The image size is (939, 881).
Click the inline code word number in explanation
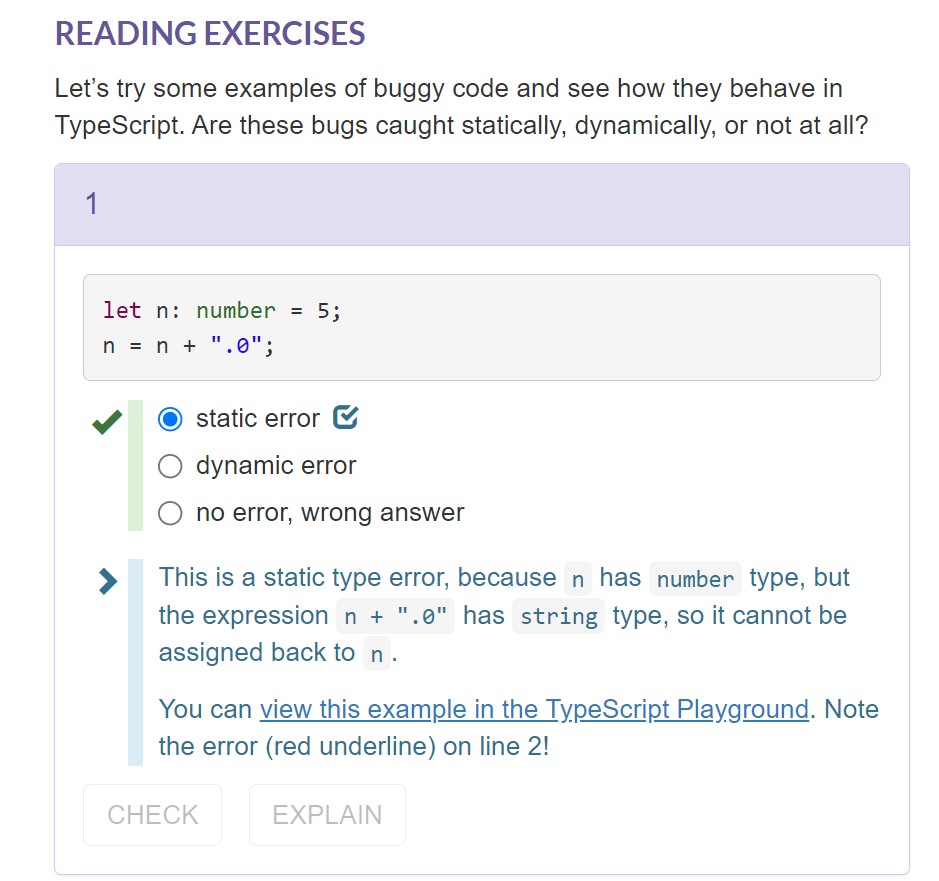(x=695, y=579)
